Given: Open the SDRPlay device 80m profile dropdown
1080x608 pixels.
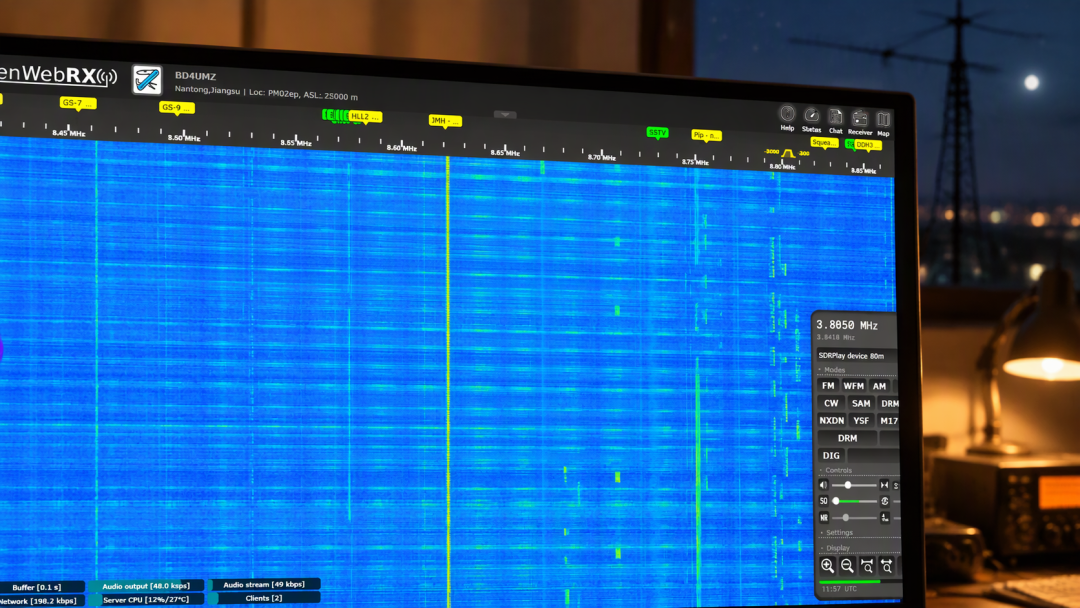Looking at the screenshot, I should [x=857, y=356].
